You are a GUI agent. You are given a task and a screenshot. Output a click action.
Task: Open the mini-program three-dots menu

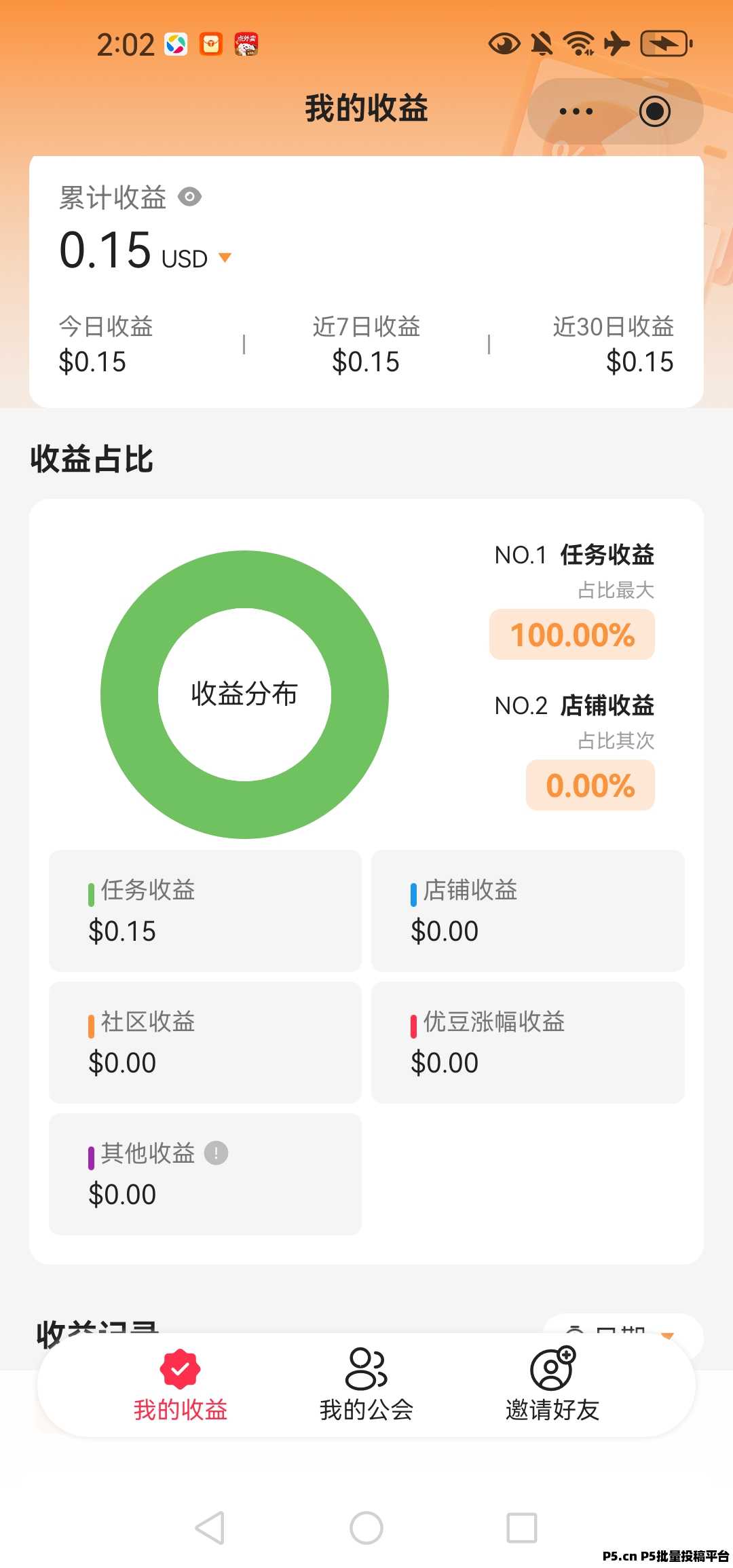pyautogui.click(x=576, y=111)
